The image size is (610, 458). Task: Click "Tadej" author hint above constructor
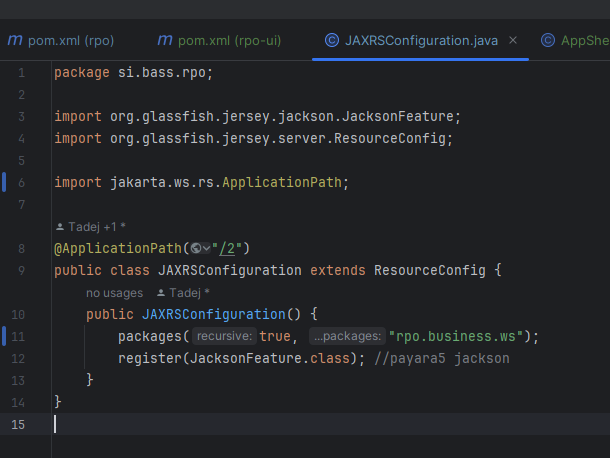point(188,293)
